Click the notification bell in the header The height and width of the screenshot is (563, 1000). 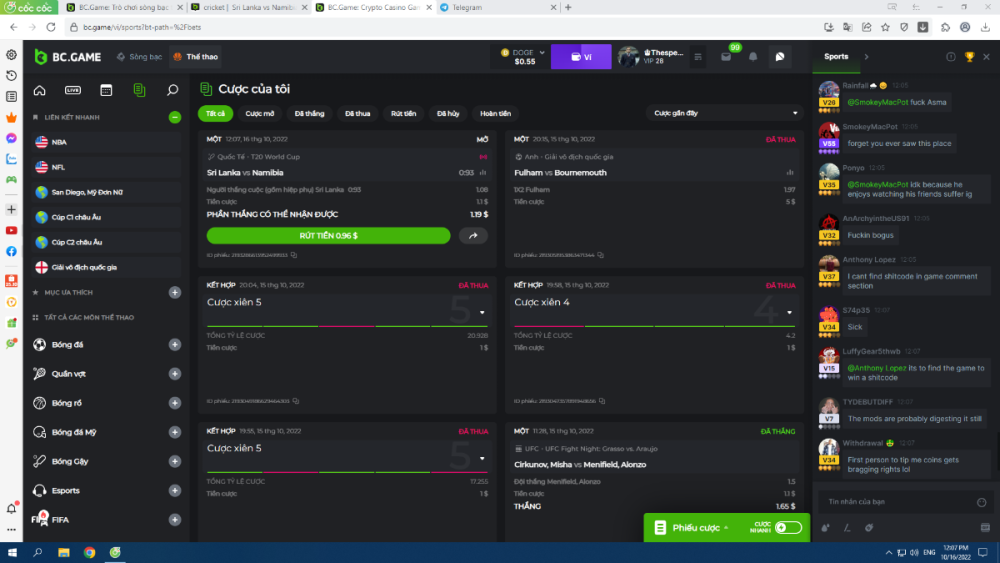coord(753,57)
